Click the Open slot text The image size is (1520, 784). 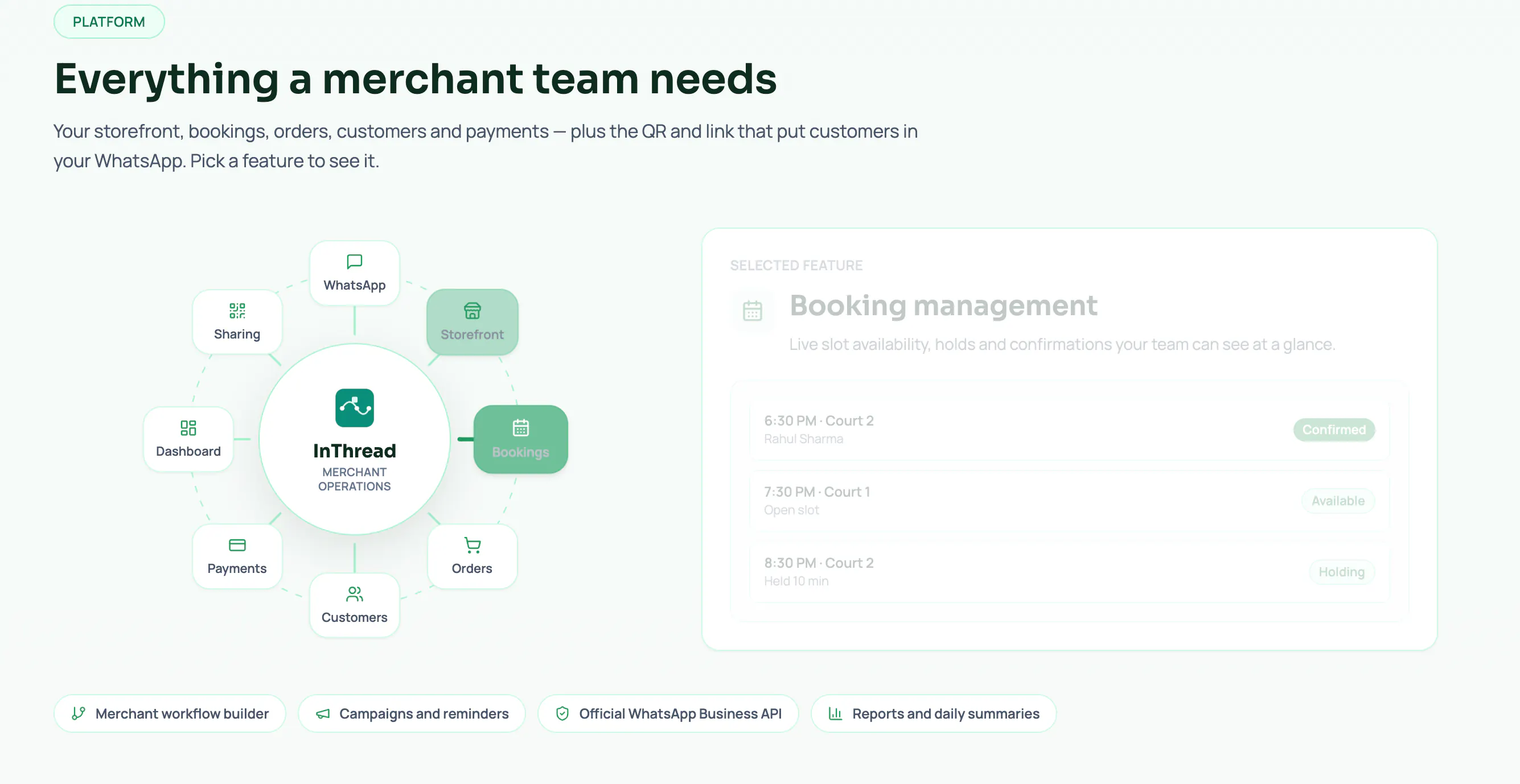coord(791,510)
